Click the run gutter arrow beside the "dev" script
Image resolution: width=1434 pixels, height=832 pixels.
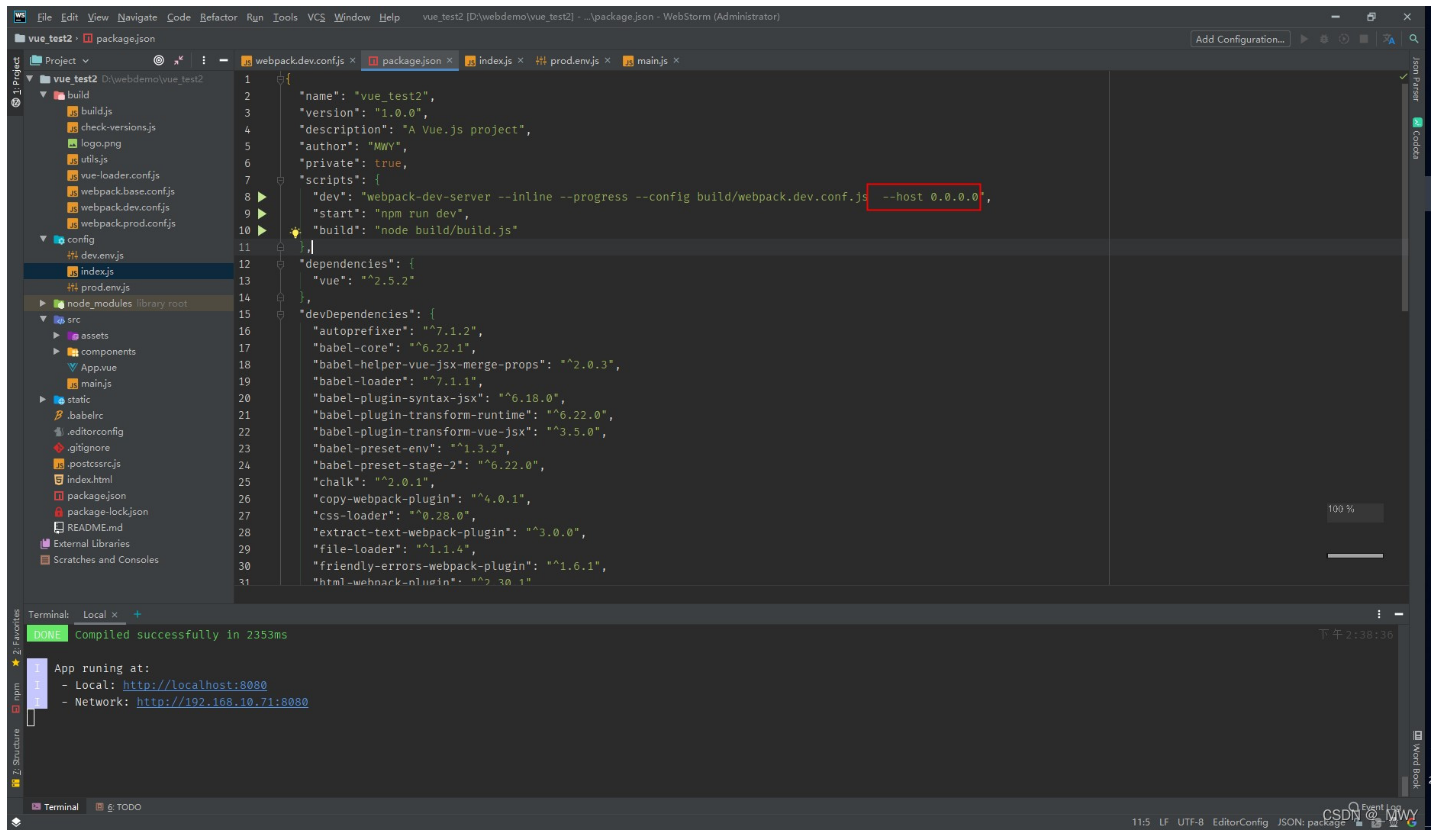pyautogui.click(x=262, y=197)
